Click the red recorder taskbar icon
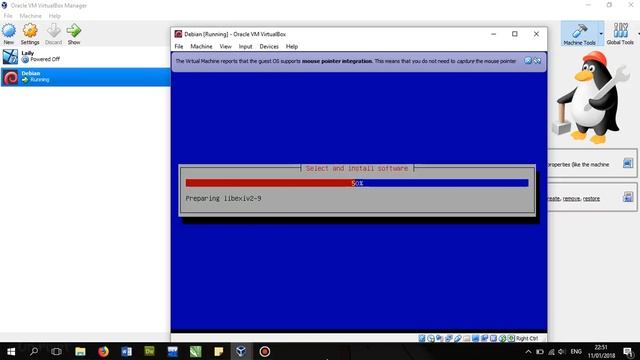Image resolution: width=640 pixels, height=360 pixels. [x=264, y=351]
